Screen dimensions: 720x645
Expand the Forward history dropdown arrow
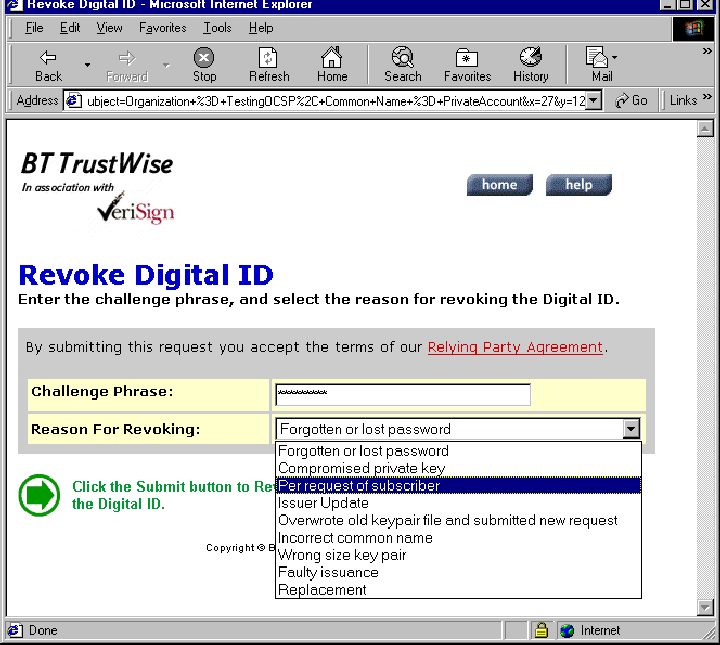tap(166, 65)
